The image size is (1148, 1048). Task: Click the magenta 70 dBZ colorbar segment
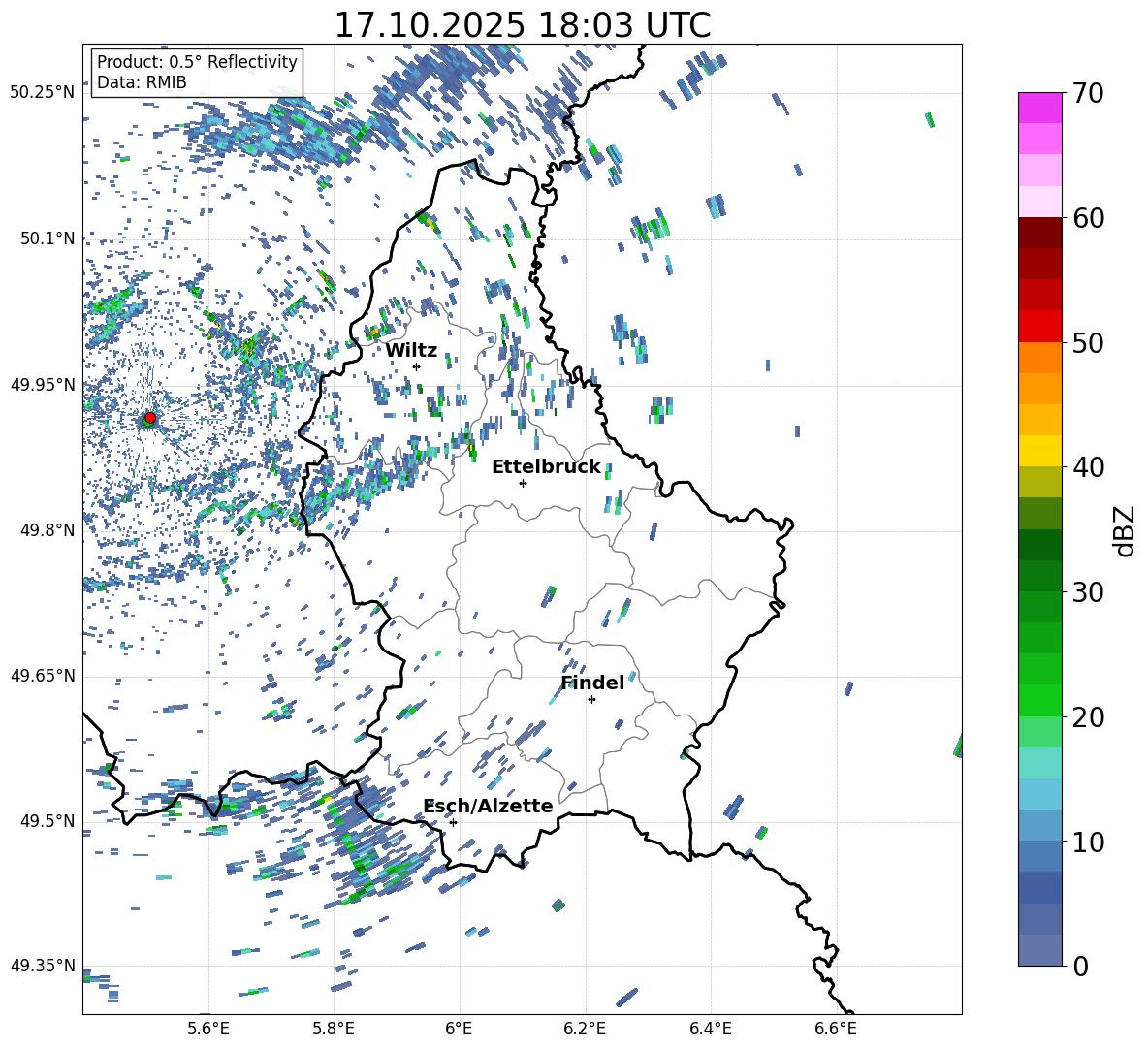point(1039,108)
